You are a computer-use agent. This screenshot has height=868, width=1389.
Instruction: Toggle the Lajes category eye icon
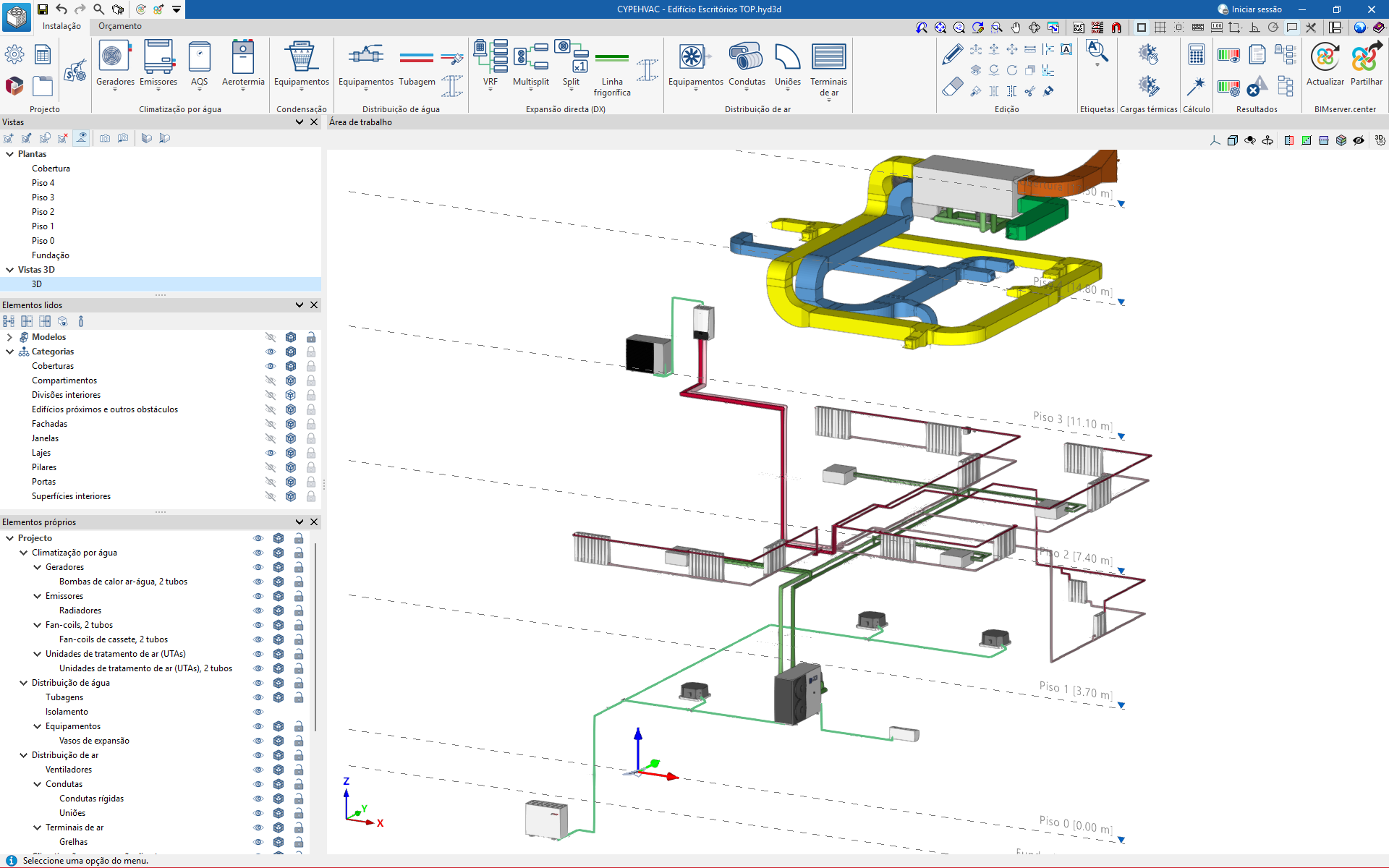click(271, 453)
